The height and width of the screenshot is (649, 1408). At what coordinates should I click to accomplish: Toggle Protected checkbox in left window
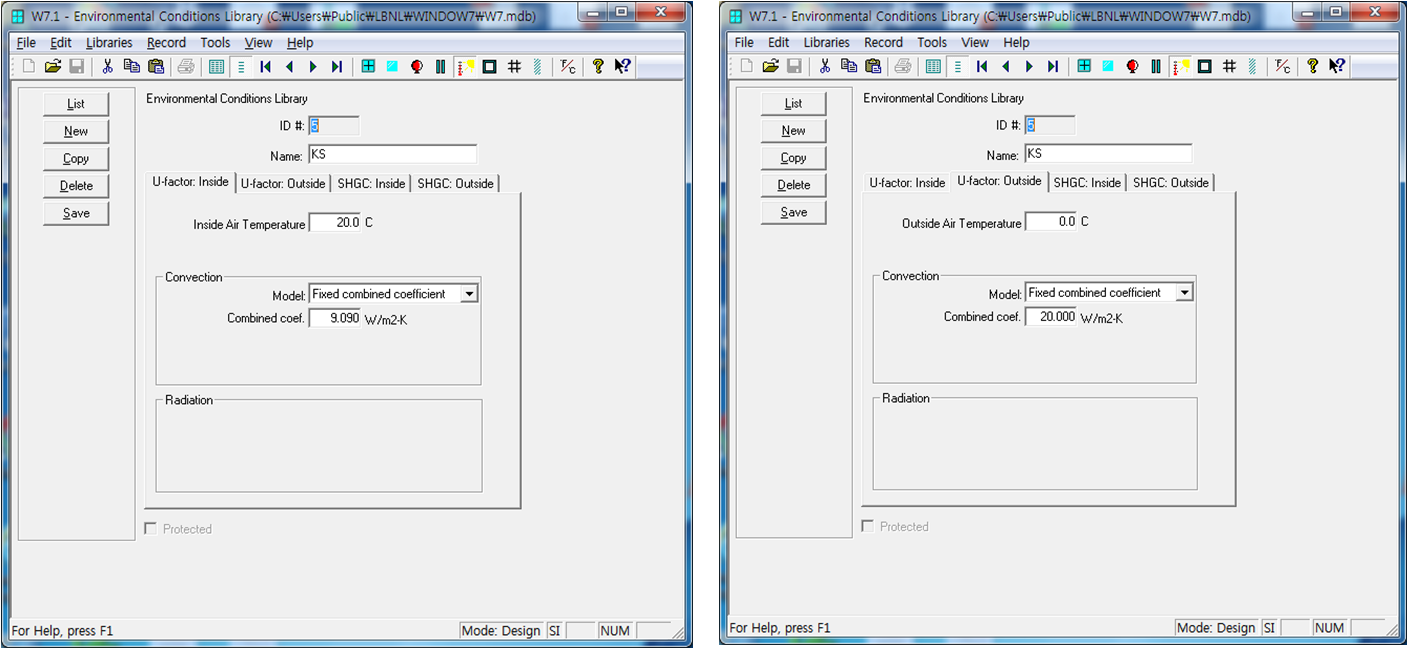click(152, 529)
